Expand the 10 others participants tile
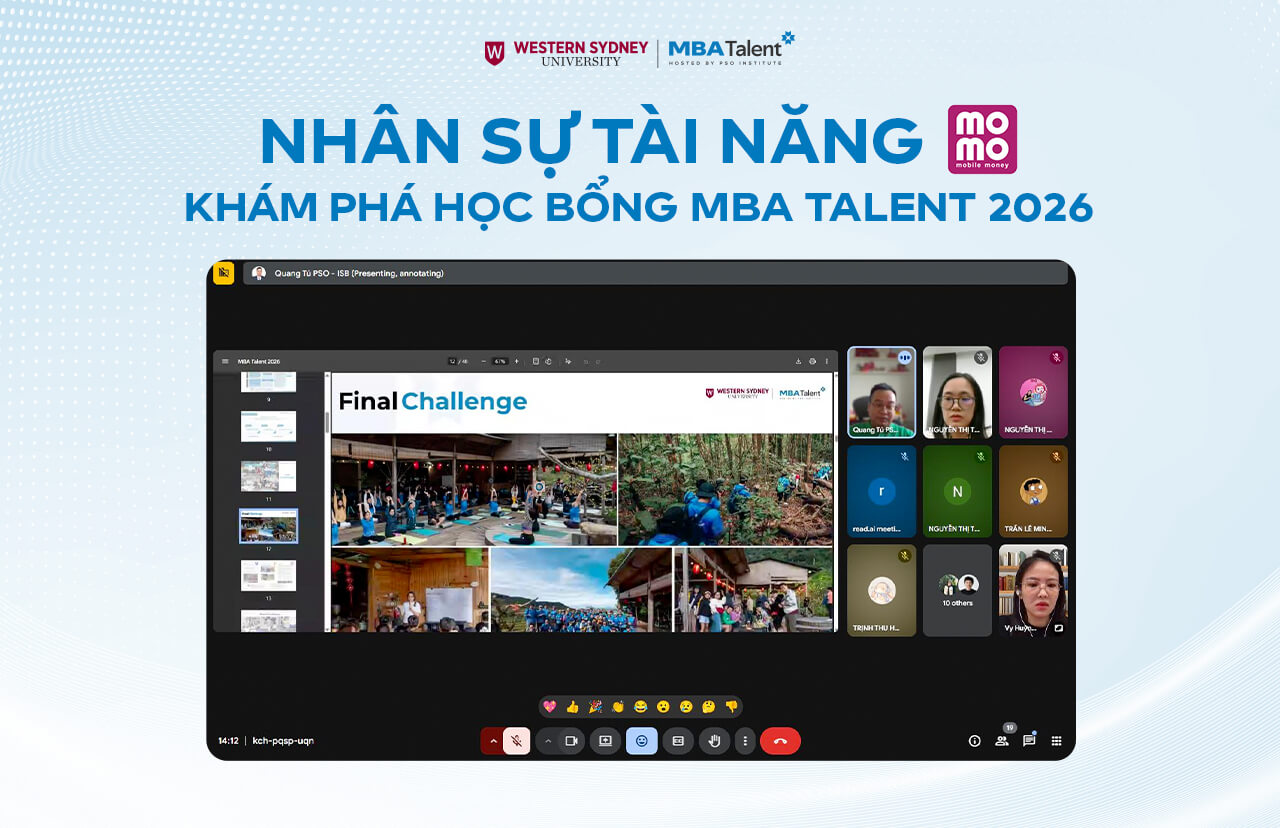This screenshot has width=1280, height=828. pos(957,590)
